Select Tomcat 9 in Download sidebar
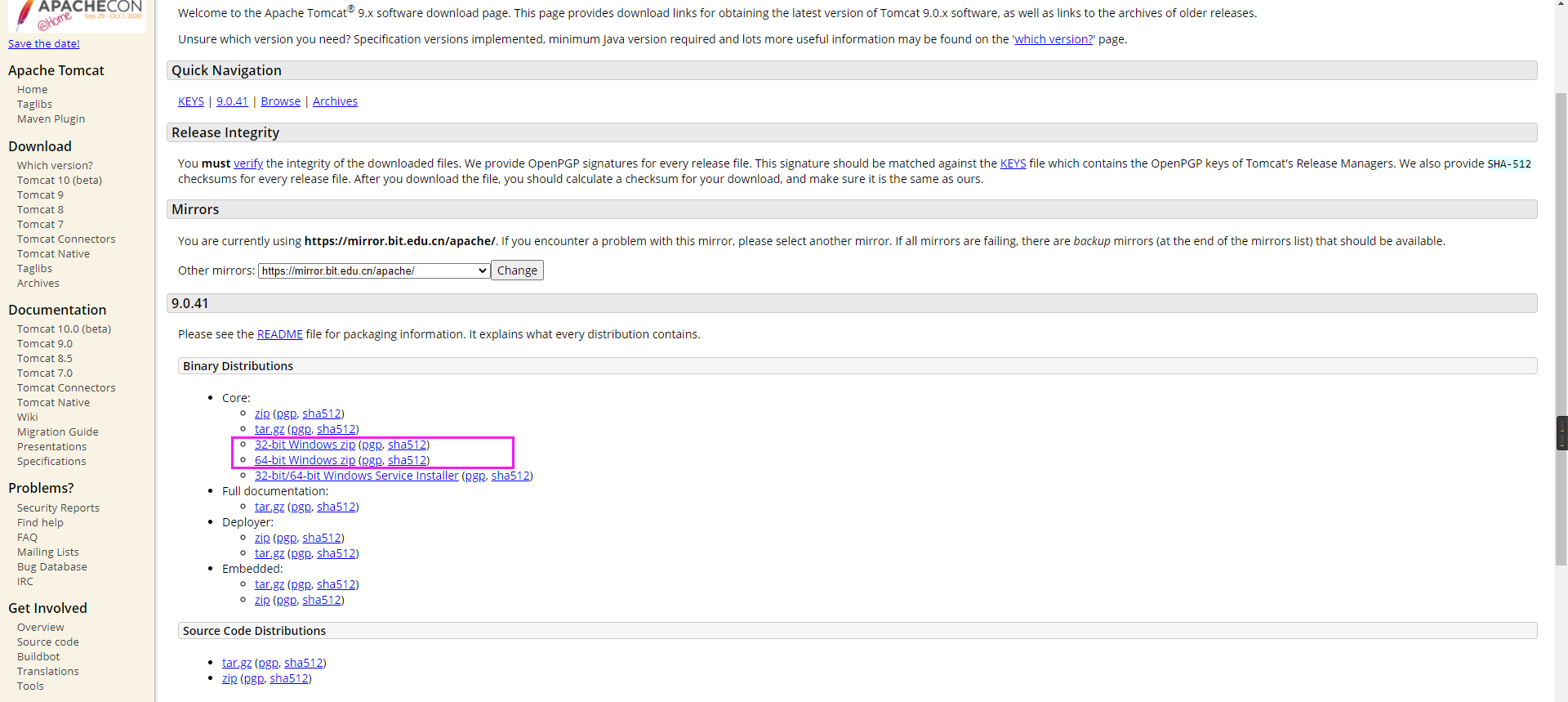The image size is (1568, 702). (x=40, y=195)
